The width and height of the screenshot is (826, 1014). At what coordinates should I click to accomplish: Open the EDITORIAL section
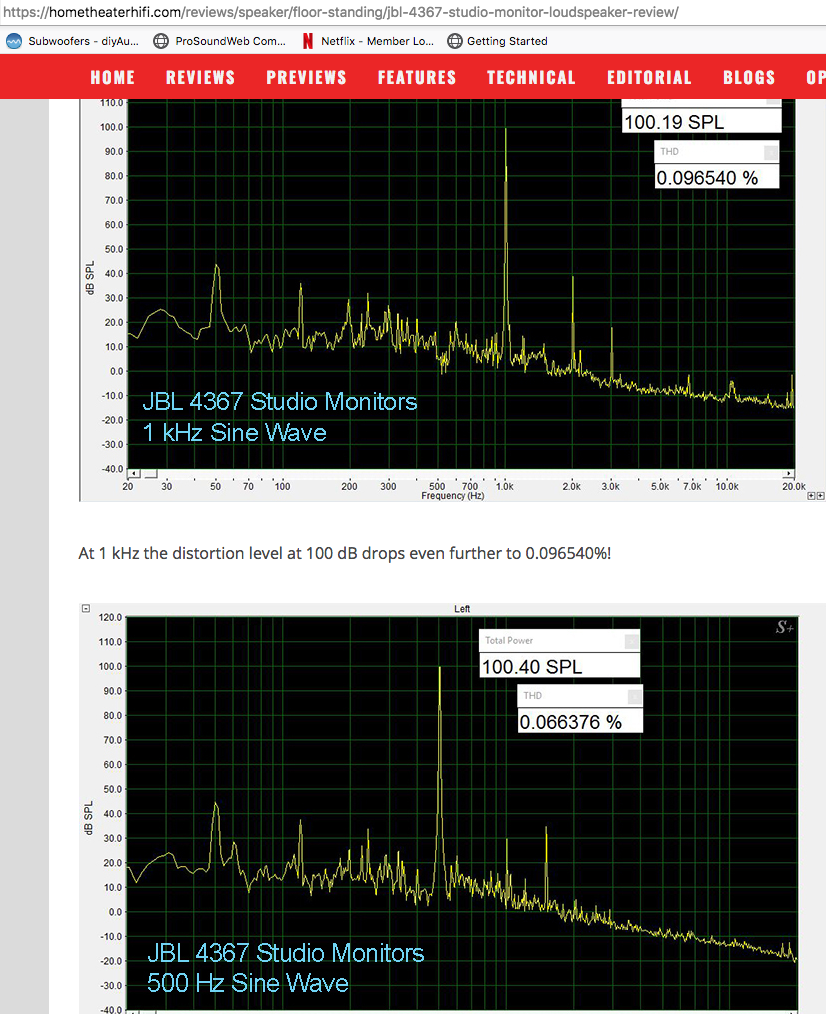[x=649, y=78]
